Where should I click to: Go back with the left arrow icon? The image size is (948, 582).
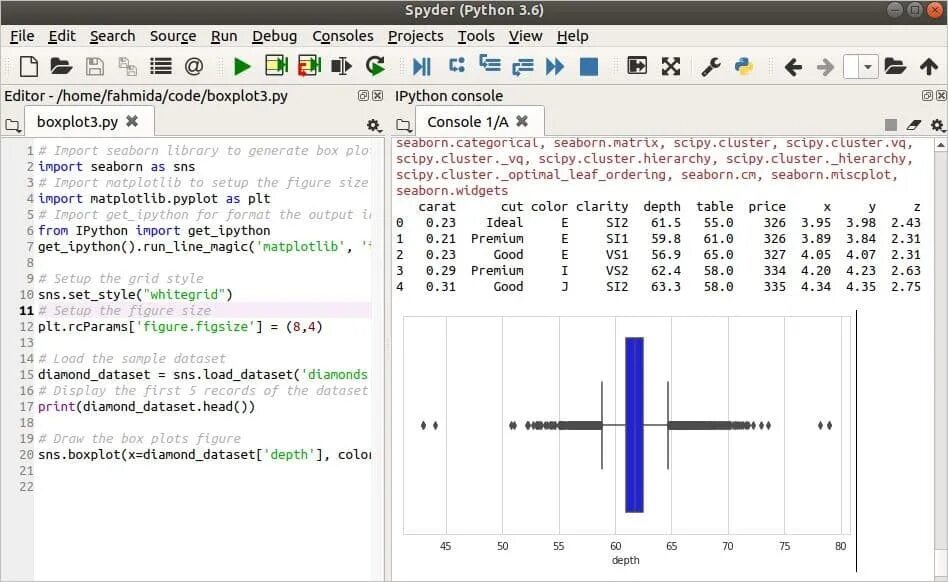[793, 66]
